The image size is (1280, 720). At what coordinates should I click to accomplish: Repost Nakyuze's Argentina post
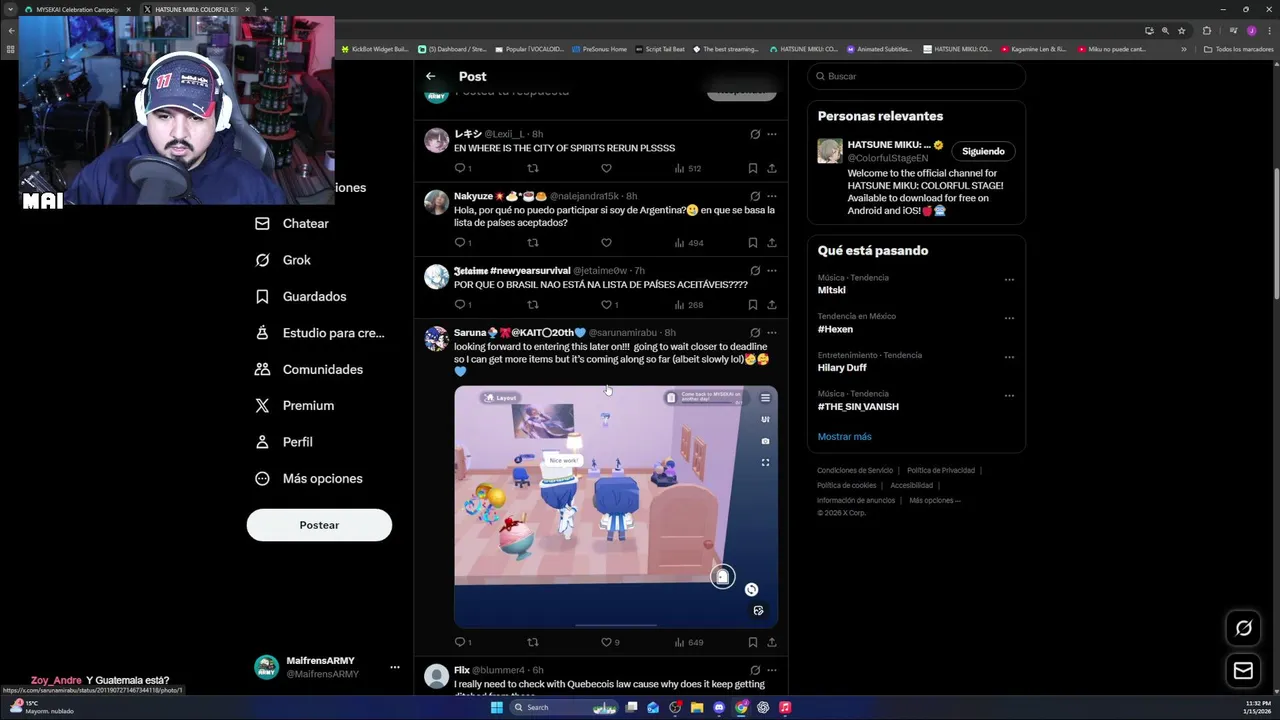[x=532, y=242]
